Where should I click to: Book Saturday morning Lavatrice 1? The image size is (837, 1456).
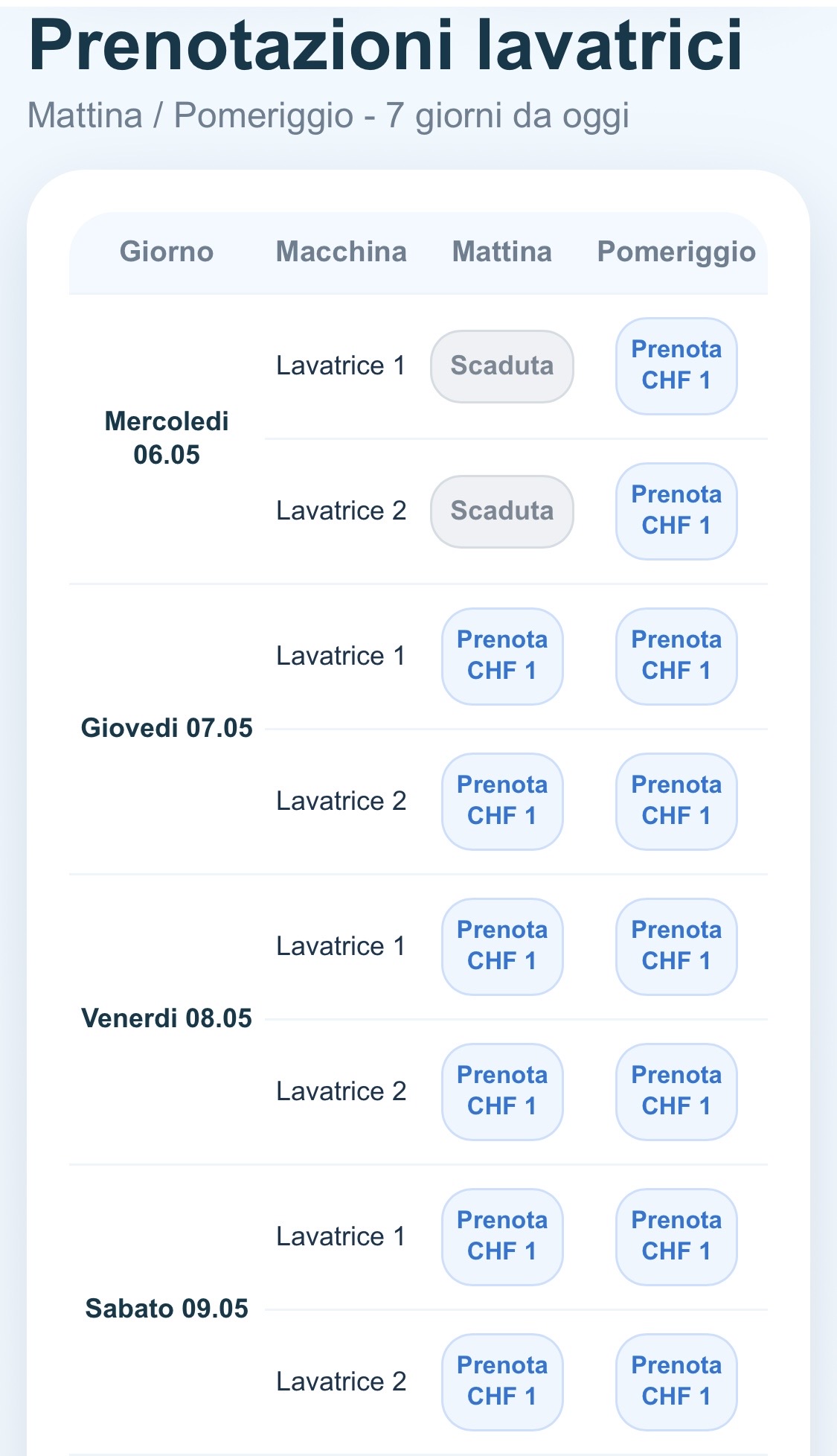tap(502, 1236)
